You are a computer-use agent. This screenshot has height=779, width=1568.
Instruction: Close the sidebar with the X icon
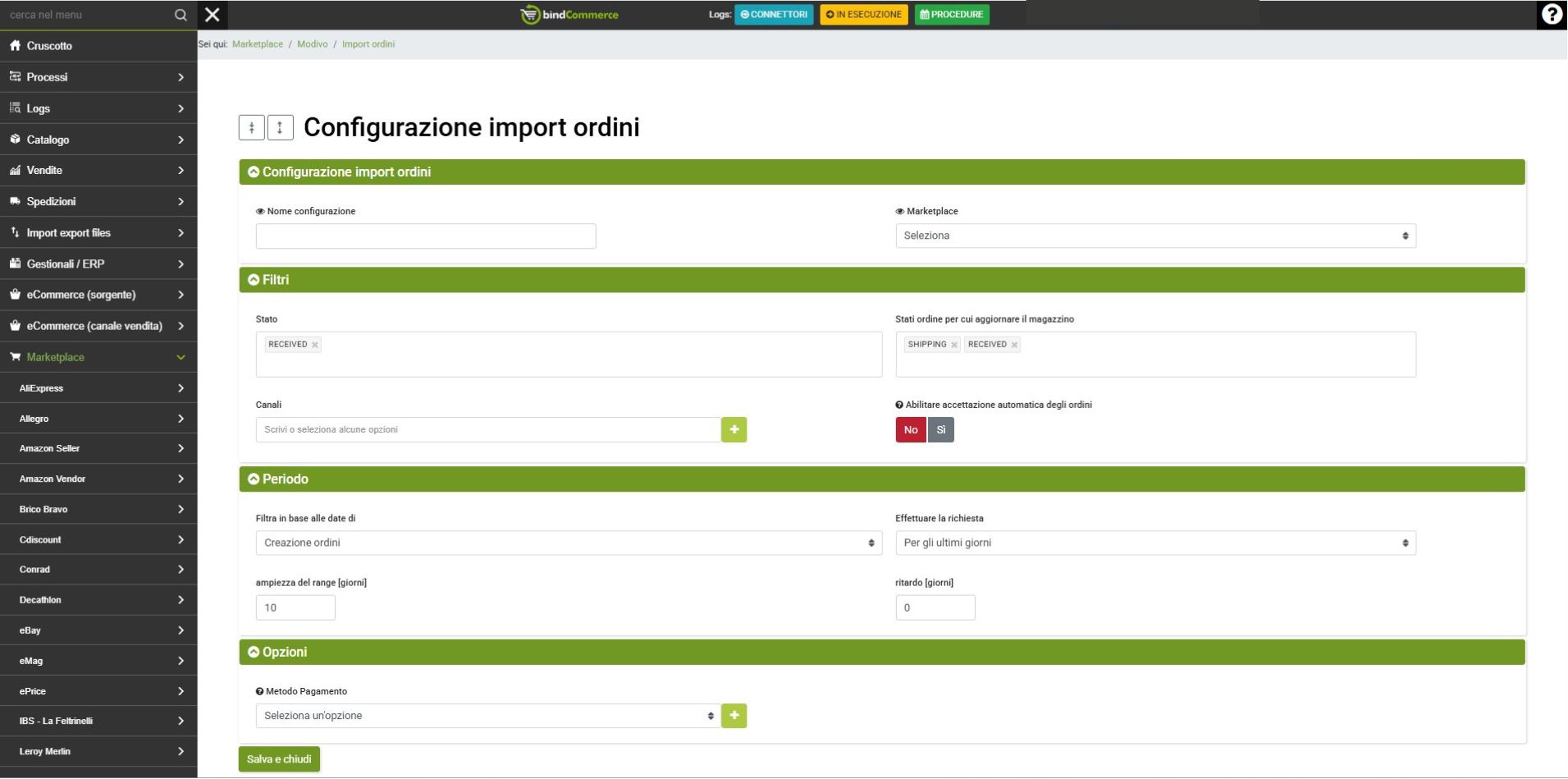(212, 15)
